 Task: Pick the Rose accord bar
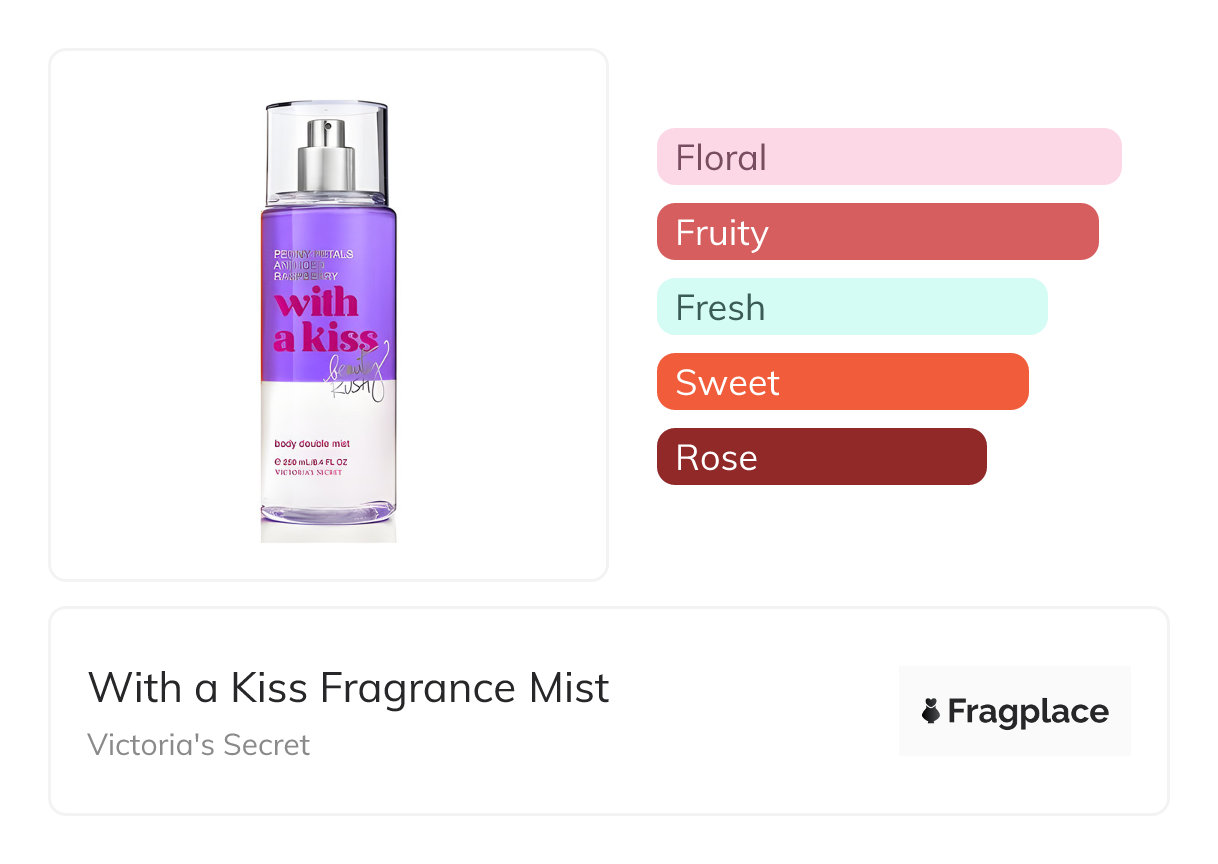[x=821, y=457]
